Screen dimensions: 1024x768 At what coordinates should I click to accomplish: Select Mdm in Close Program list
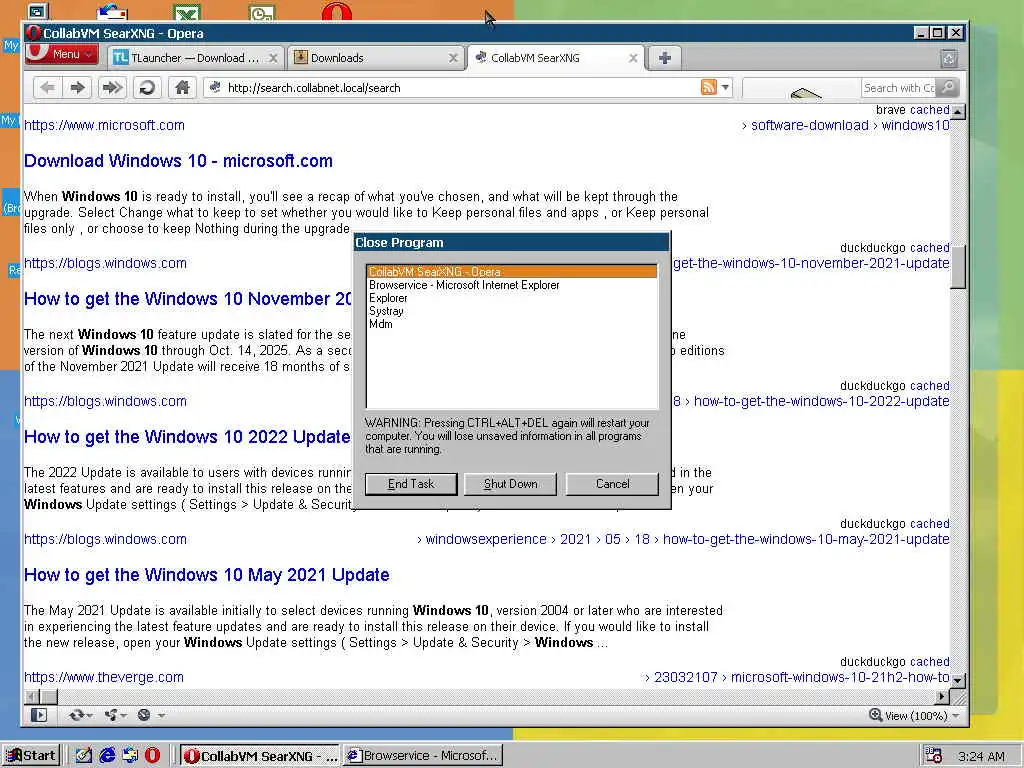(512, 324)
